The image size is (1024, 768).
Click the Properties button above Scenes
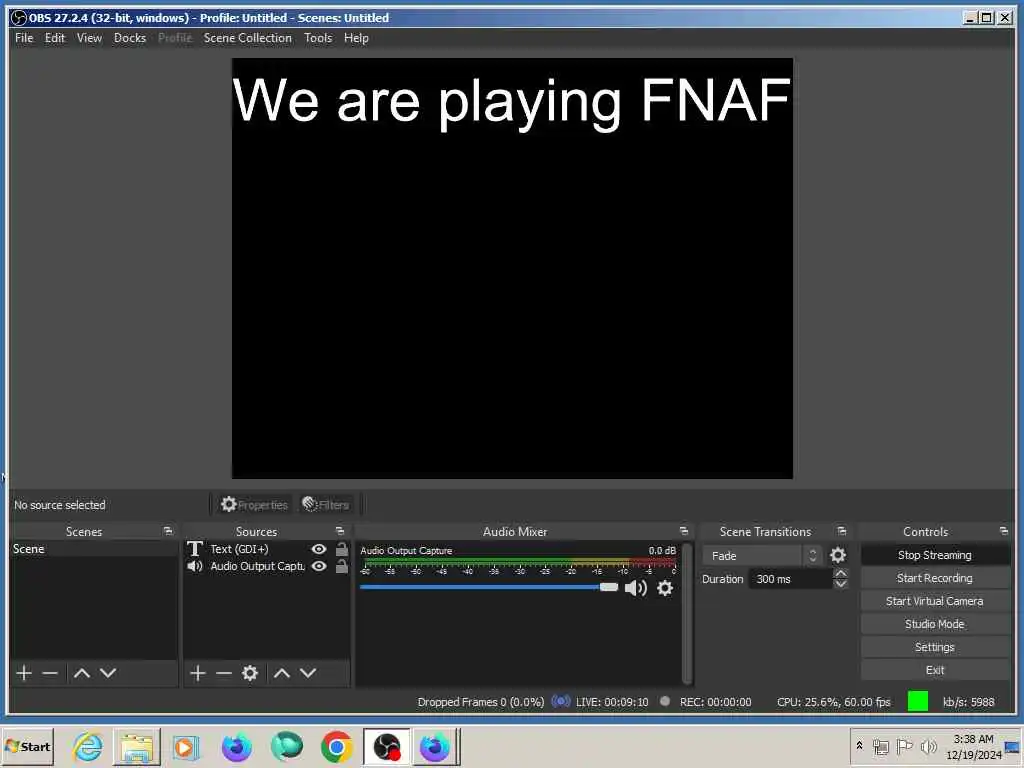[254, 505]
